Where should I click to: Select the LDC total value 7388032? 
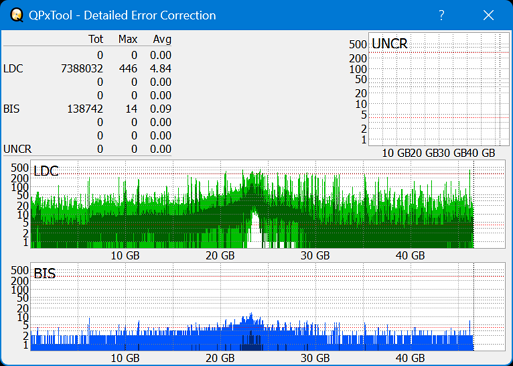click(82, 69)
